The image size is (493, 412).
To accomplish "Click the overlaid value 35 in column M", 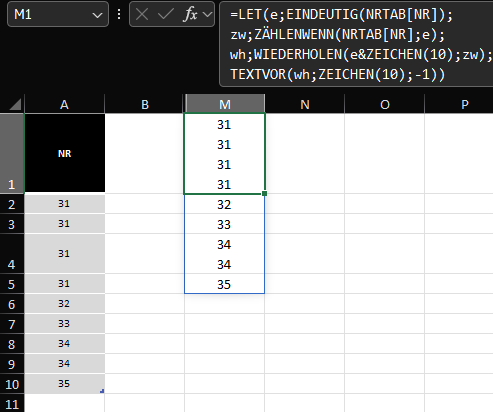I will click(x=224, y=284).
